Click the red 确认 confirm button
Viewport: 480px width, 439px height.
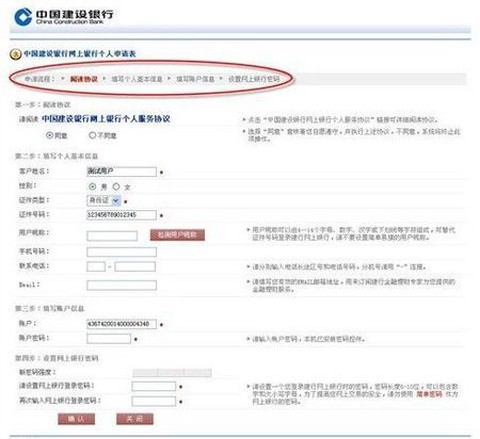[76, 419]
